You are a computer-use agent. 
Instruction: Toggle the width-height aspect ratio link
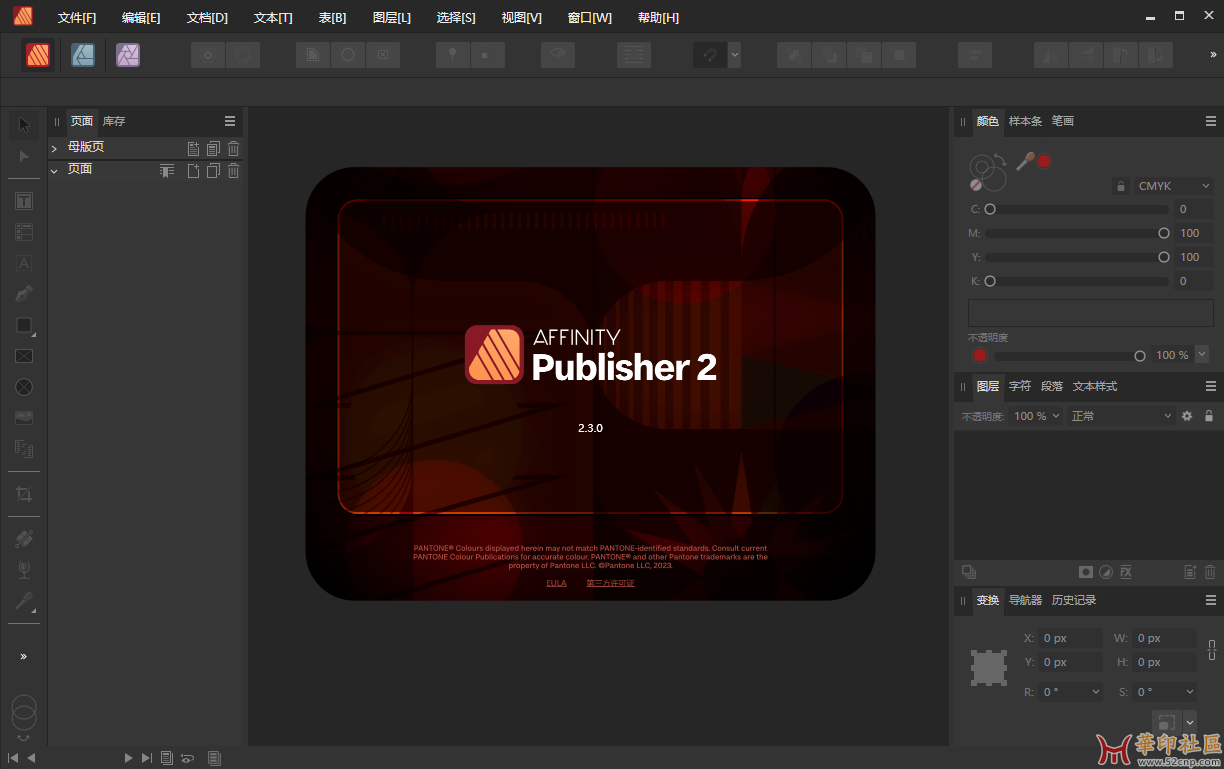point(1211,650)
